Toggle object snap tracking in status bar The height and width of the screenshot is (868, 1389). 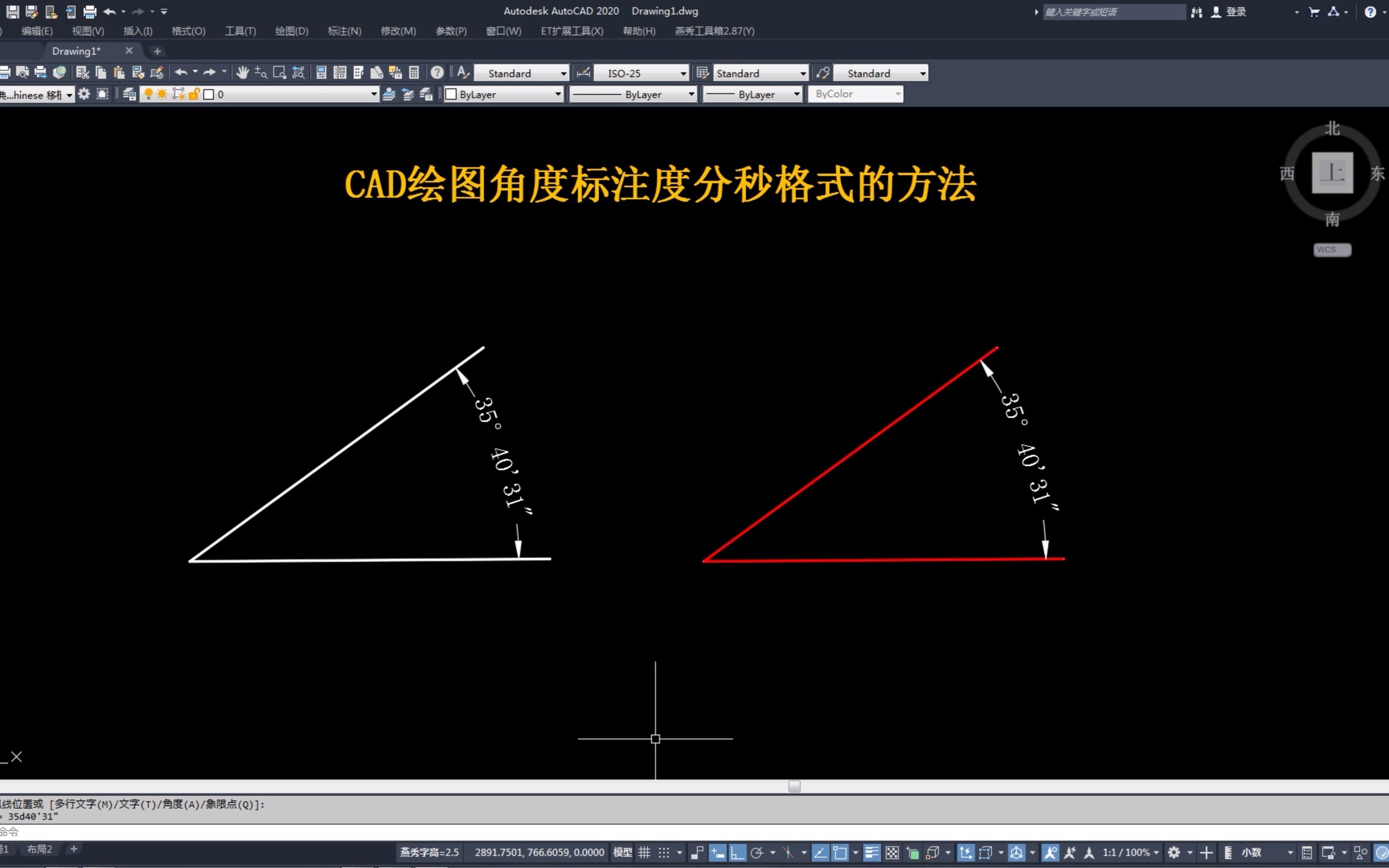[x=820, y=852]
